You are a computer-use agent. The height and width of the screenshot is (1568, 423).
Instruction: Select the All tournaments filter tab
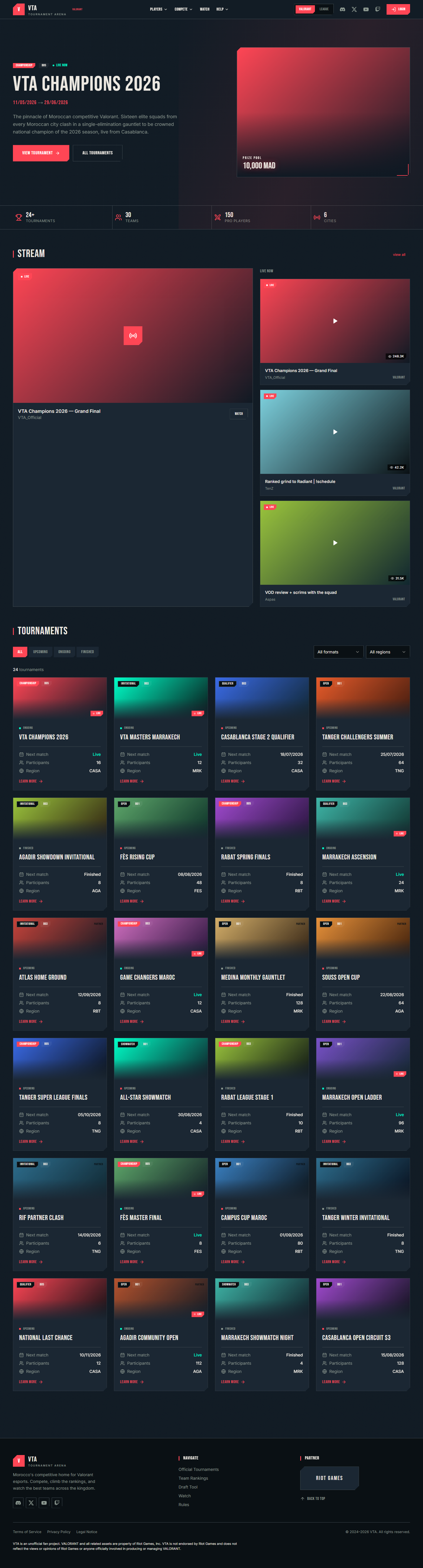[x=20, y=651]
